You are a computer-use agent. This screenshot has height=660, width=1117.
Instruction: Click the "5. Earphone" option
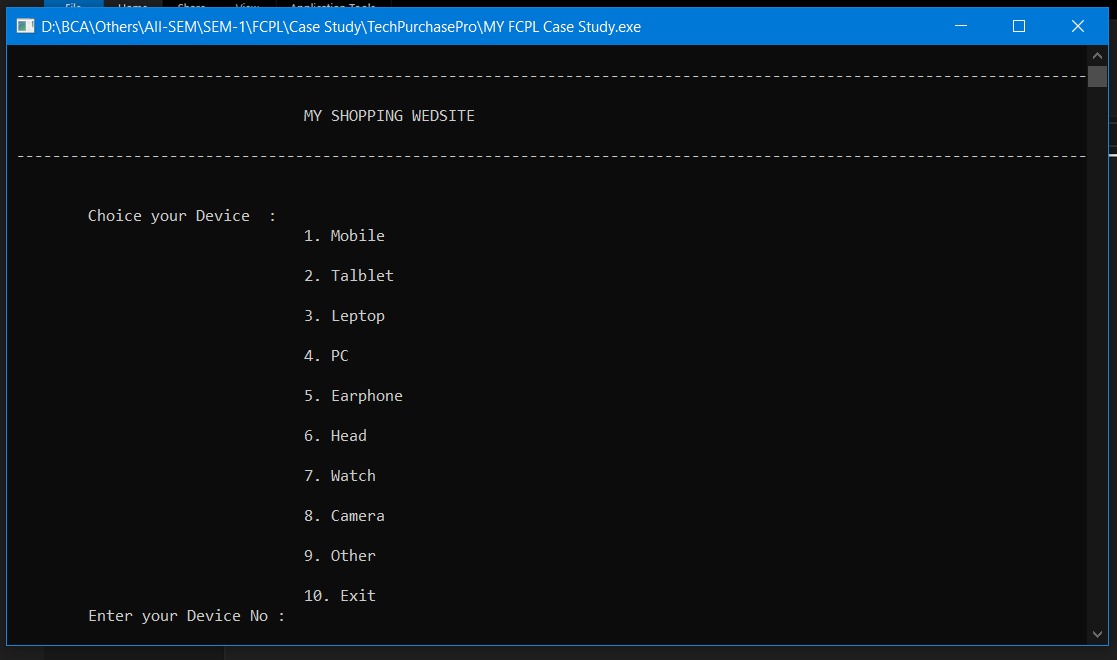coord(353,396)
